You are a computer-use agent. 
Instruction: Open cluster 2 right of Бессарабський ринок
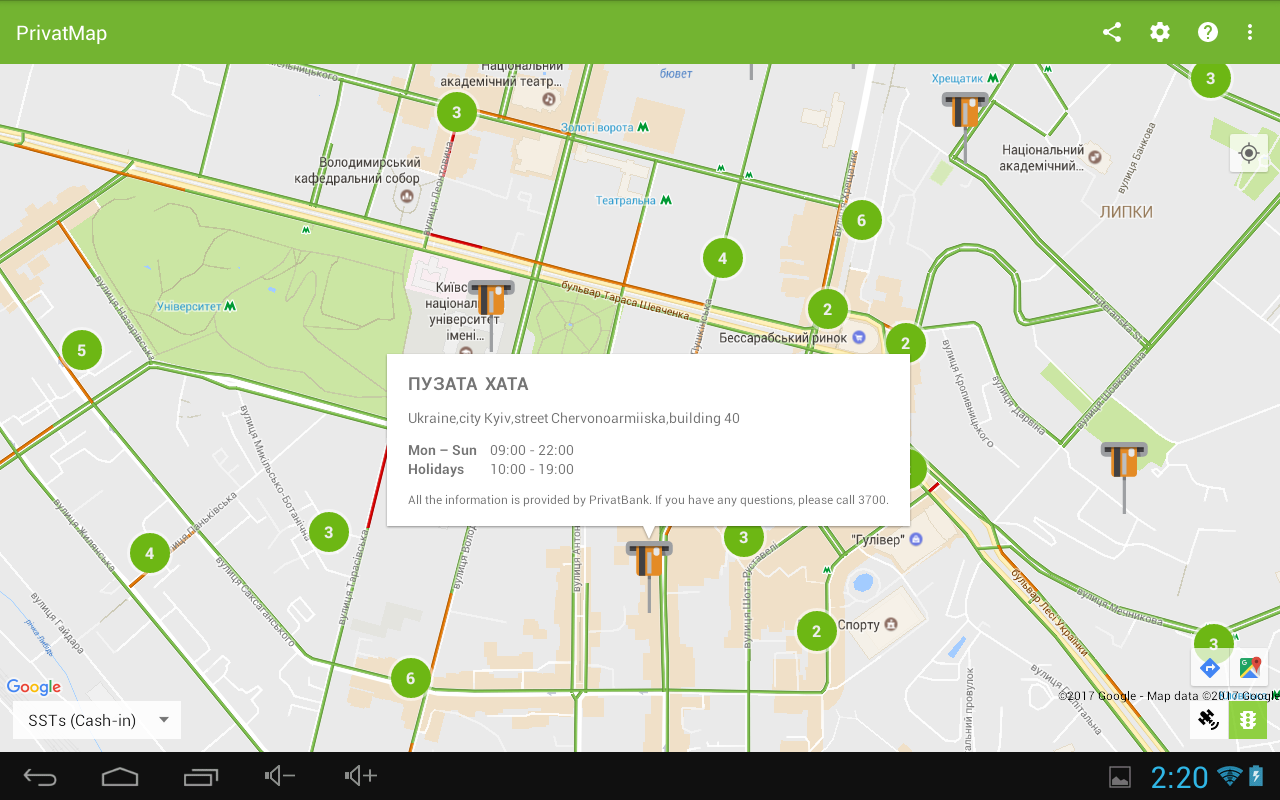click(x=906, y=343)
